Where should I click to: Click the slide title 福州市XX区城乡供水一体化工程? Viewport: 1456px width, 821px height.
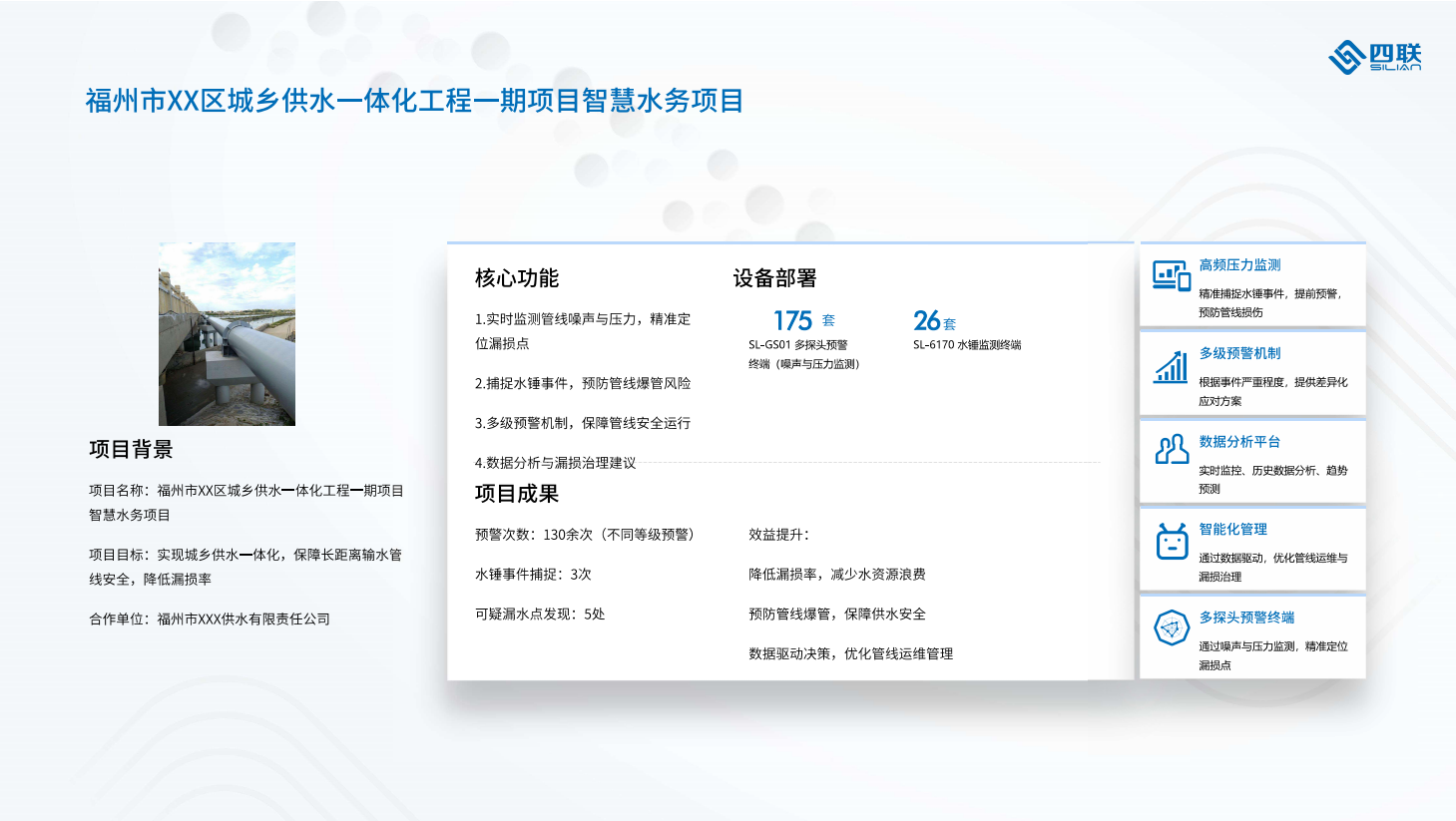[x=414, y=101]
